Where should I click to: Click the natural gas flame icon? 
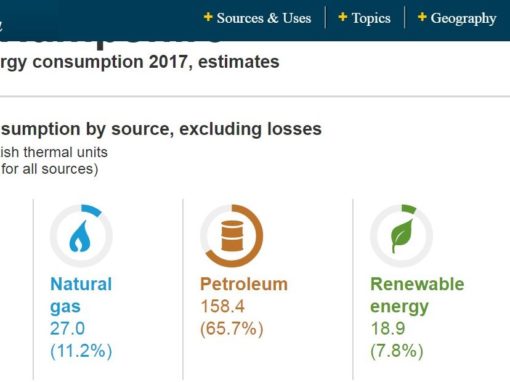coord(80,236)
